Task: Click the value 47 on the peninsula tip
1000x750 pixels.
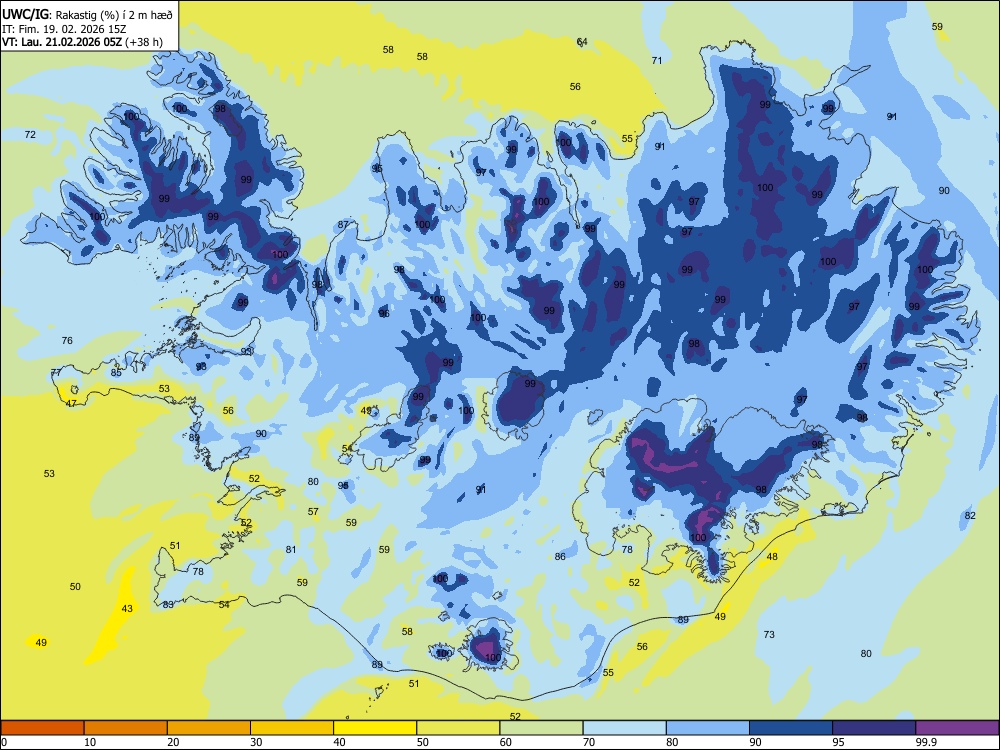Action: tap(71, 403)
